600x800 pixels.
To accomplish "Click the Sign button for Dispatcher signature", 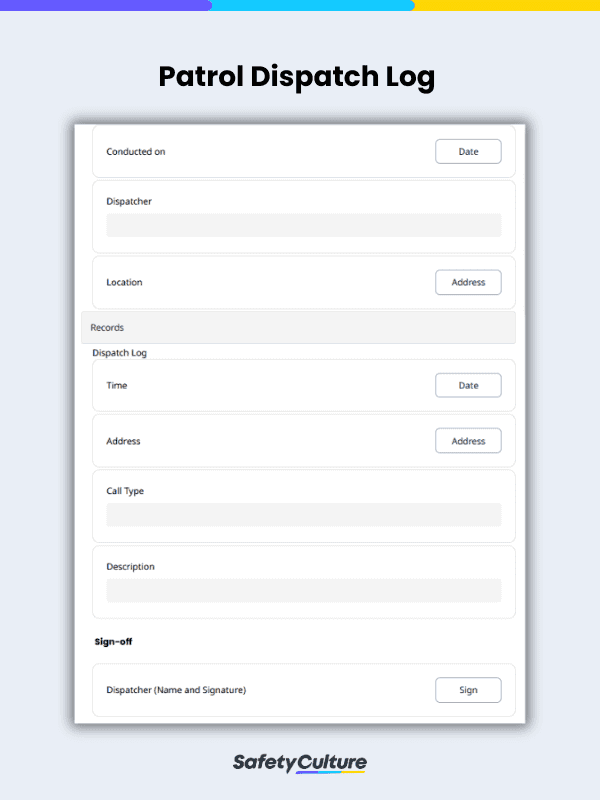I will pos(468,690).
